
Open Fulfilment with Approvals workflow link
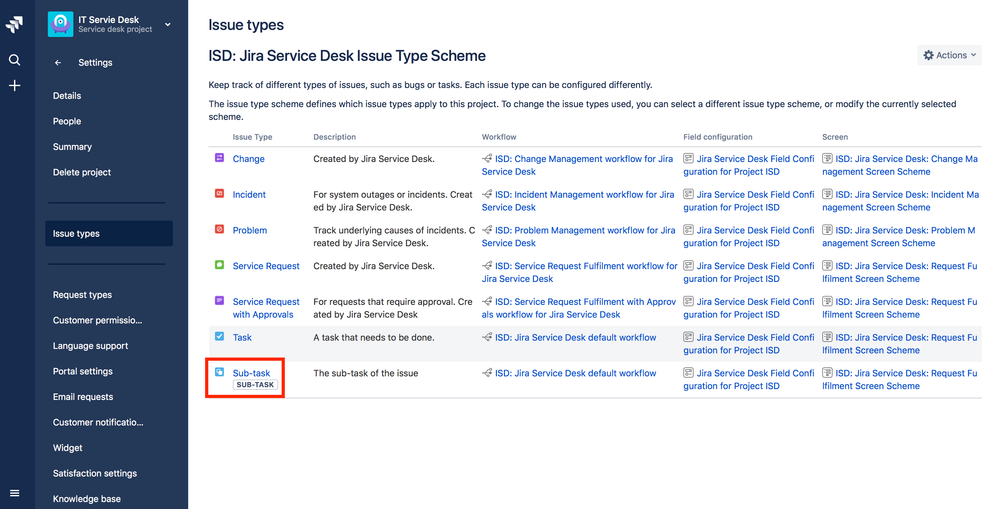(579, 308)
